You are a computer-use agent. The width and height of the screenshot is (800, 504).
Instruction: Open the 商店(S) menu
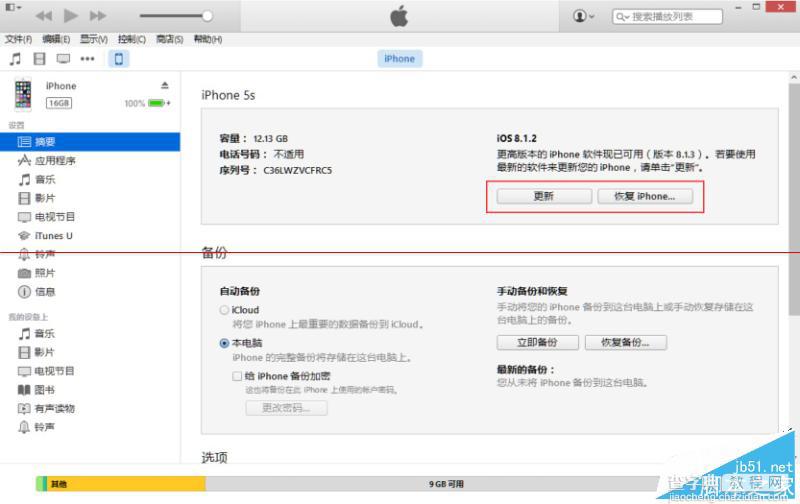(x=169, y=39)
